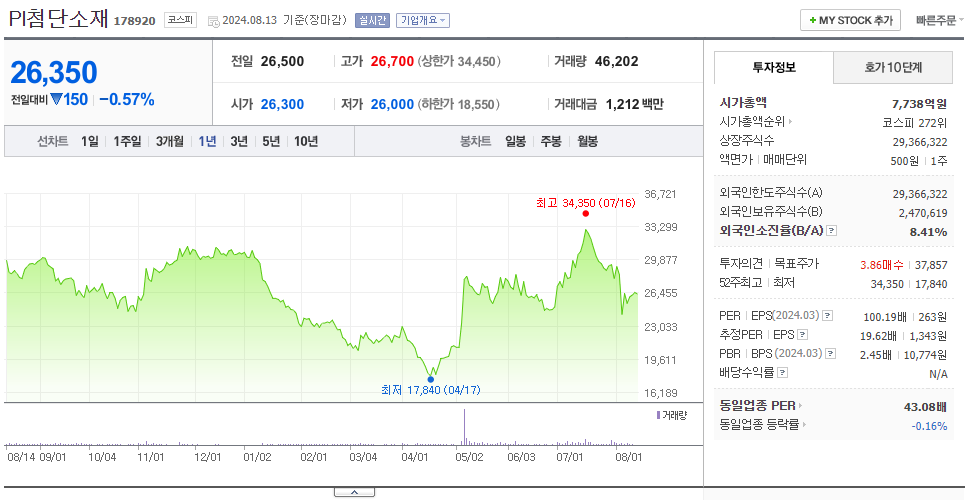Click the PI첨단소재 stock name
This screenshot has width=968, height=500.
58,19
